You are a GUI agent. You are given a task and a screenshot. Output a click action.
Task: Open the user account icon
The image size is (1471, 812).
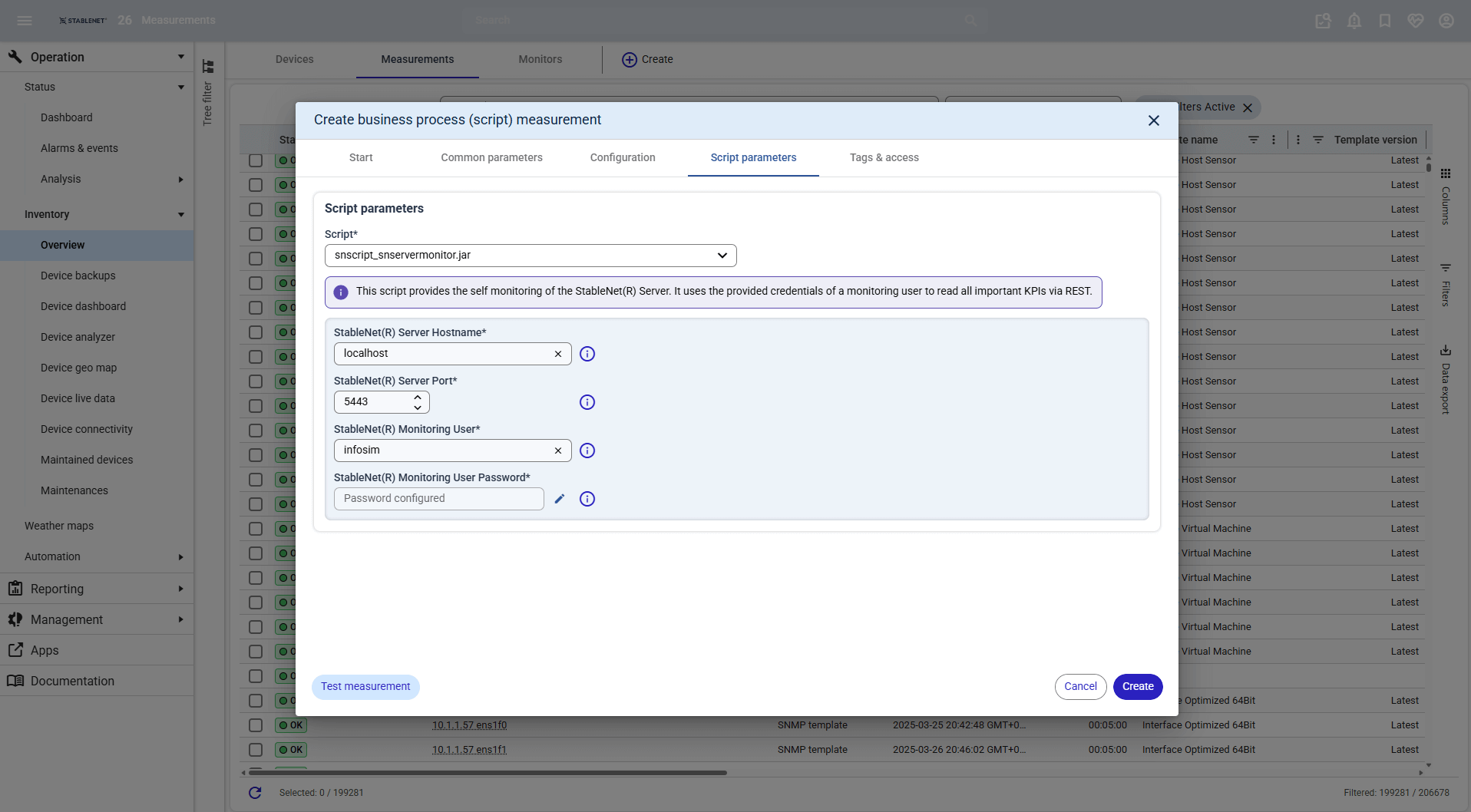tap(1446, 21)
